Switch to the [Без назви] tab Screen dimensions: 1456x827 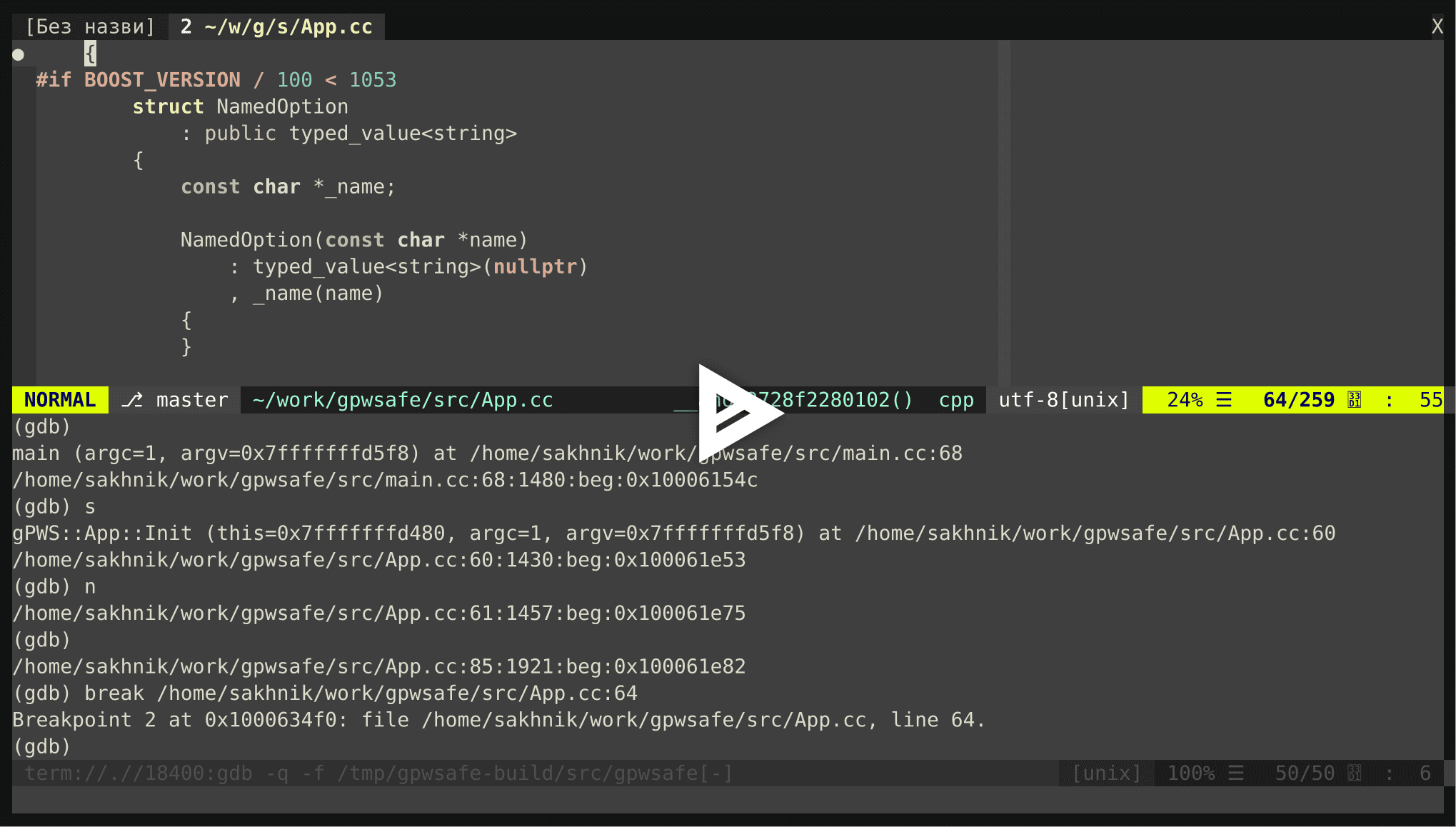[x=90, y=27]
